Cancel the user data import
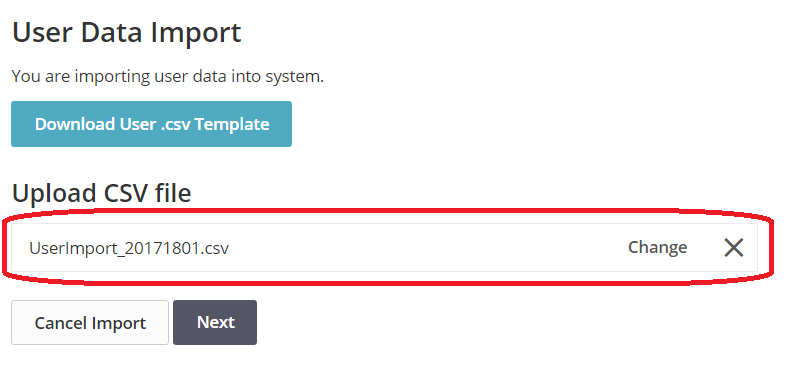Screen dimensions: 792x365 coord(90,323)
